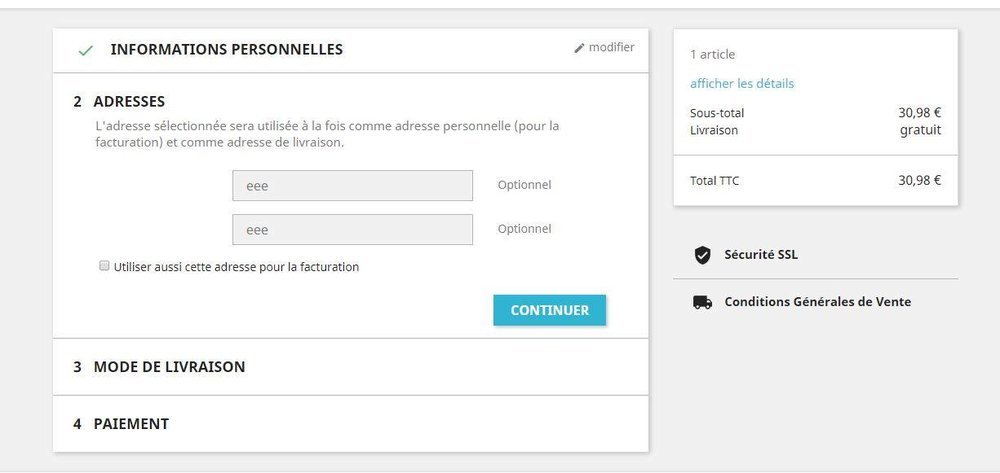Click the '1 article' cart summary text

pyautogui.click(x=712, y=54)
